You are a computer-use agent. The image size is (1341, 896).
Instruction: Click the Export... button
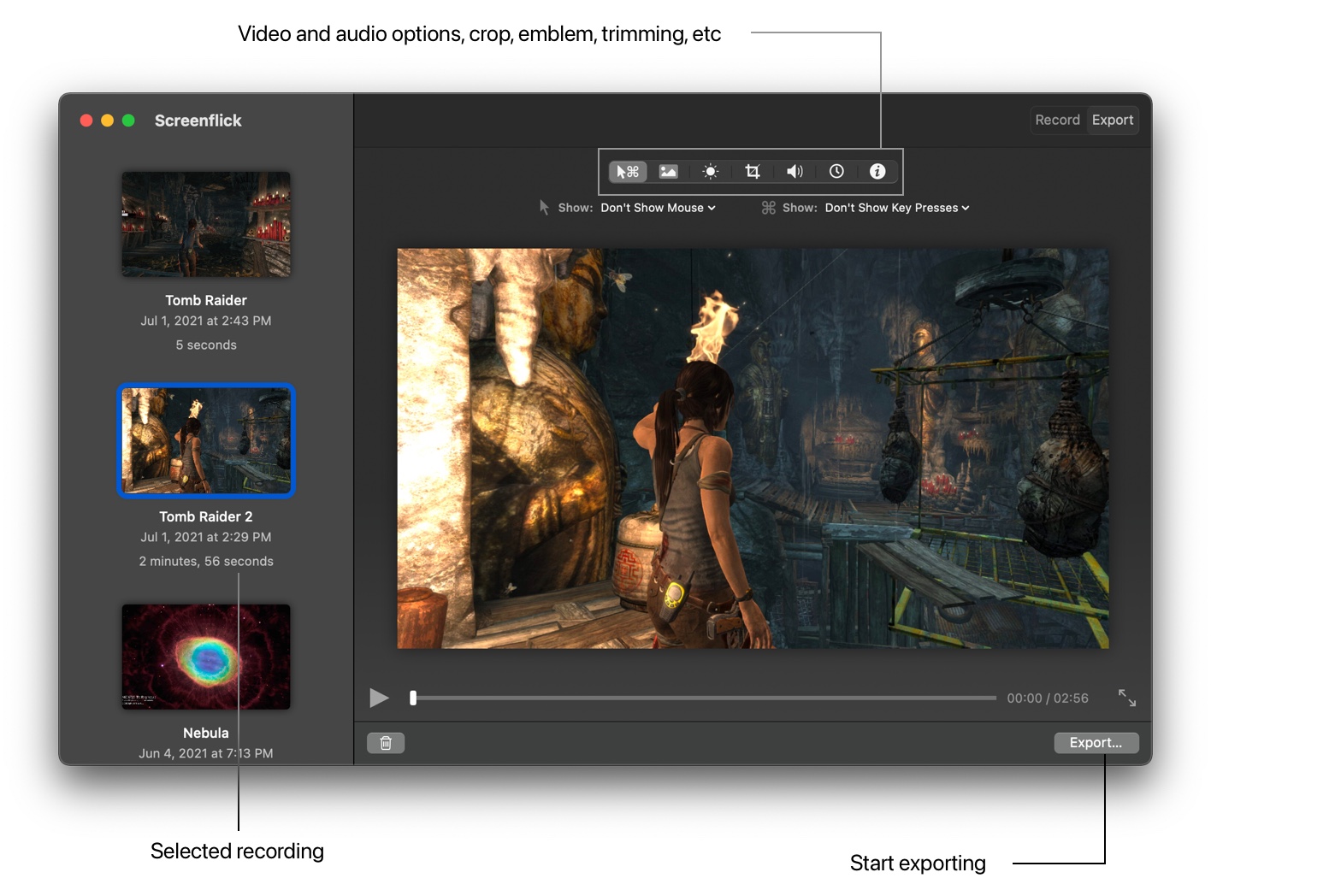point(1096,743)
